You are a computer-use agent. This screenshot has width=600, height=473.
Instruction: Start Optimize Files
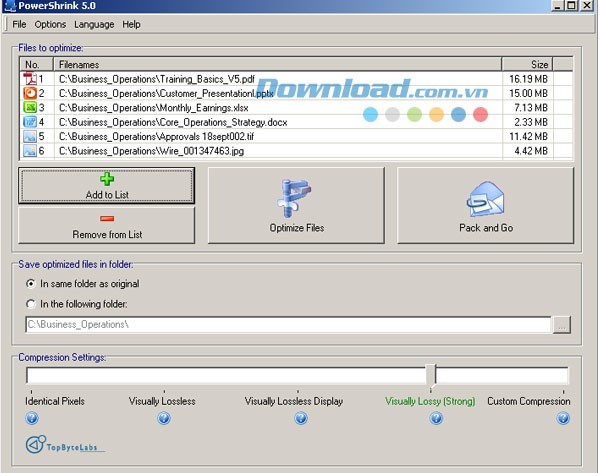[297, 205]
